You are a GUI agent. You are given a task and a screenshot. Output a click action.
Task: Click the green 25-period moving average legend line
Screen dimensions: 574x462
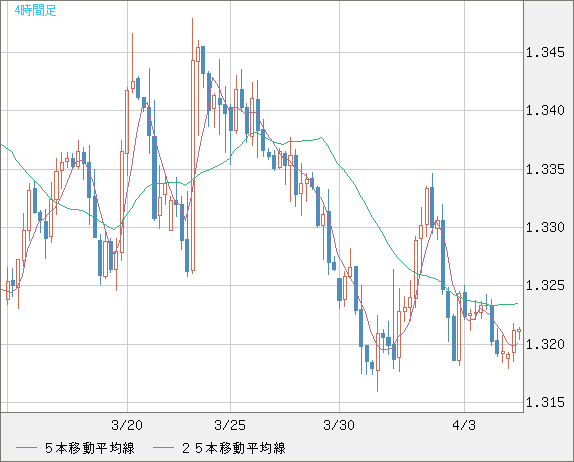pyautogui.click(x=163, y=448)
